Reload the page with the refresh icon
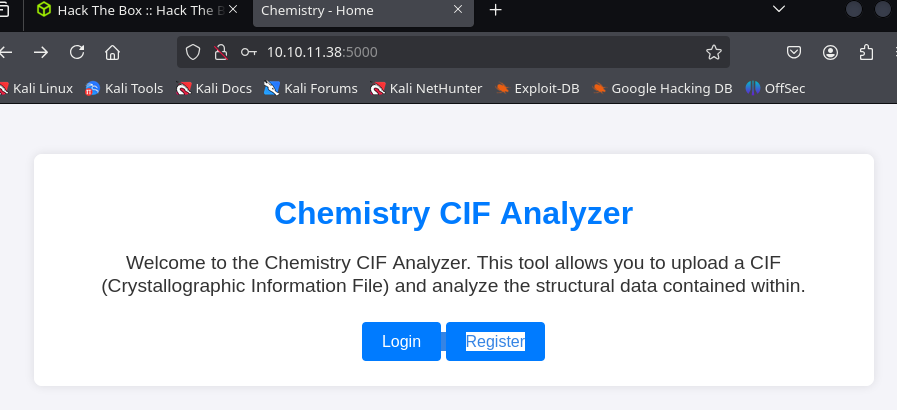 (x=77, y=53)
